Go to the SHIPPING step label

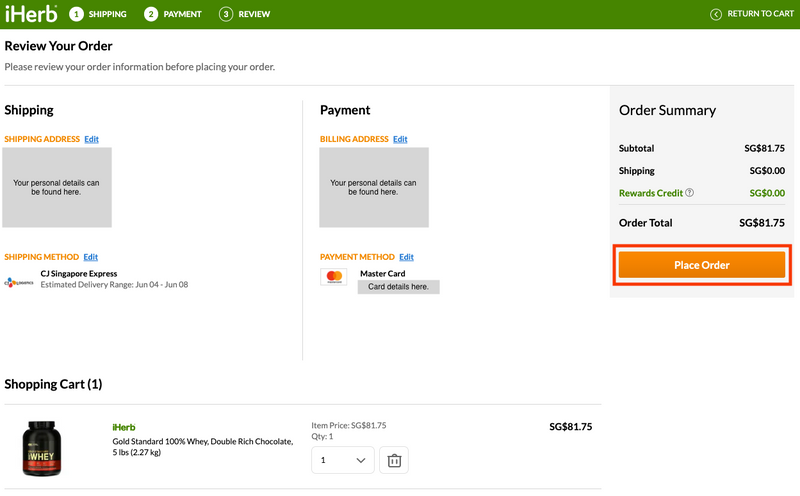(108, 14)
